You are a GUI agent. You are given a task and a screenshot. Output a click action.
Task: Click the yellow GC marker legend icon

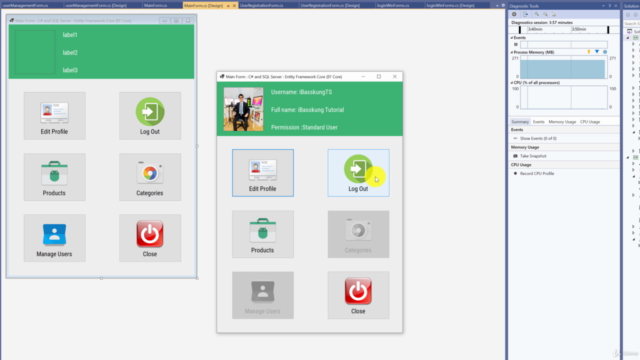[589, 52]
